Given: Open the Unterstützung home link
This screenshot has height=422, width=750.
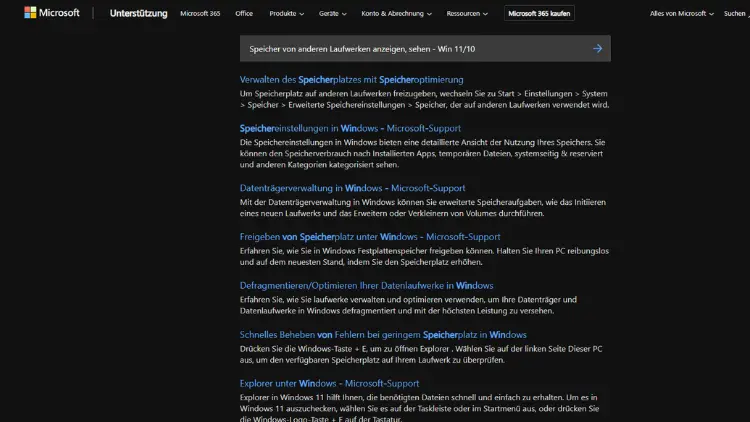Looking at the screenshot, I should pos(138,14).
